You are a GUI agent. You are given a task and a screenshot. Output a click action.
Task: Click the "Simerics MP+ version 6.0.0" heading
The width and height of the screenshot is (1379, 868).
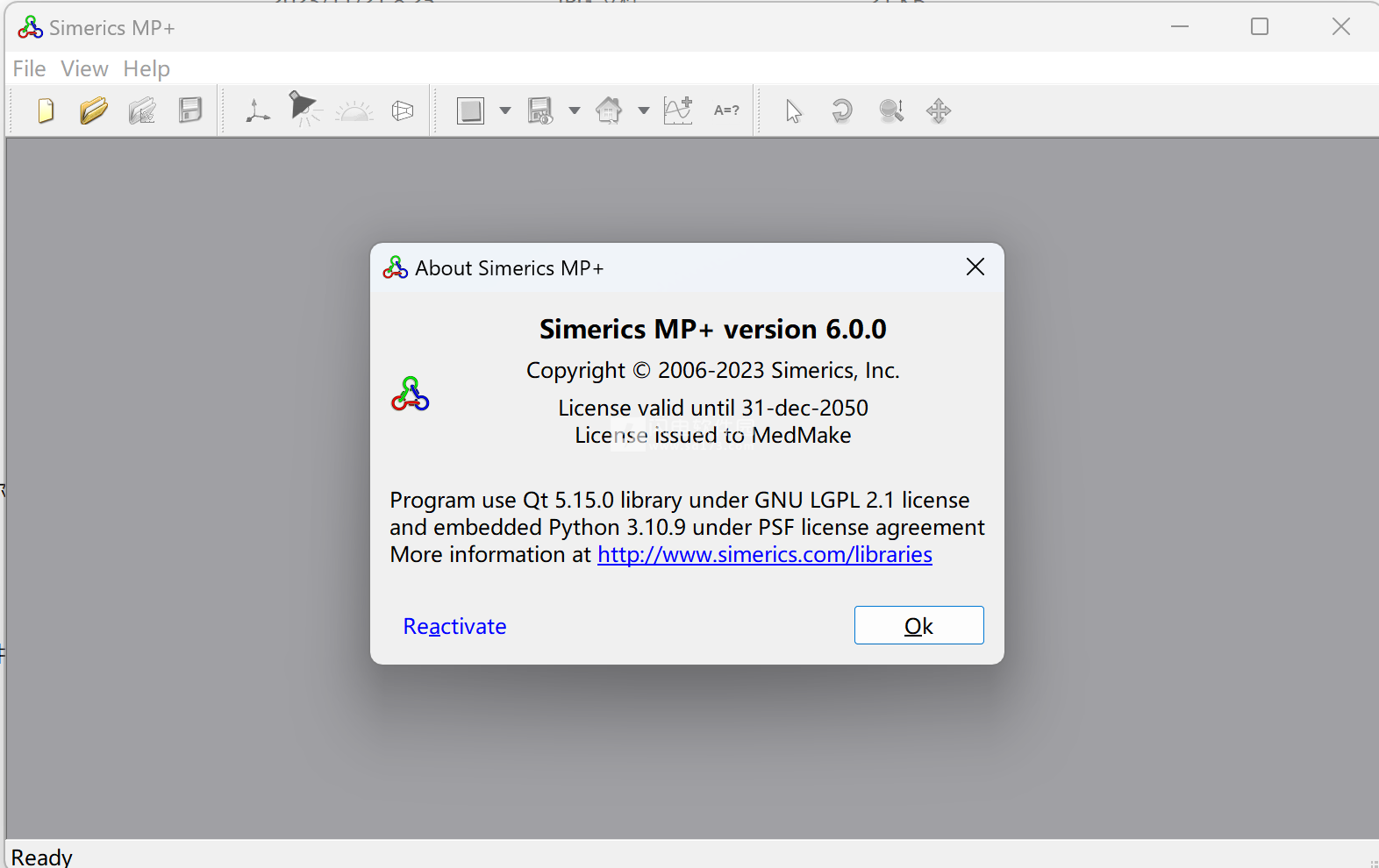[713, 329]
